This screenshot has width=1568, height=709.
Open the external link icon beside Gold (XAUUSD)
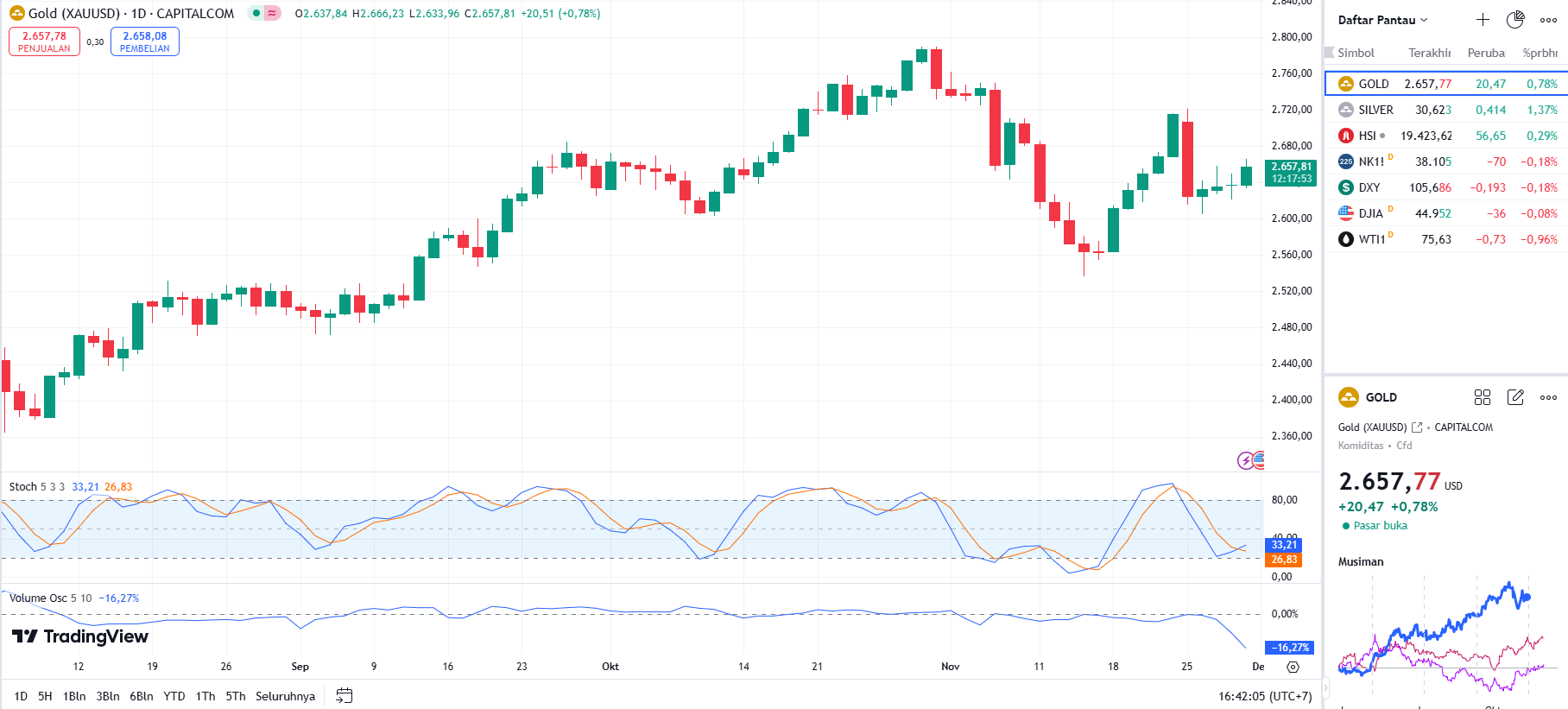(1417, 427)
